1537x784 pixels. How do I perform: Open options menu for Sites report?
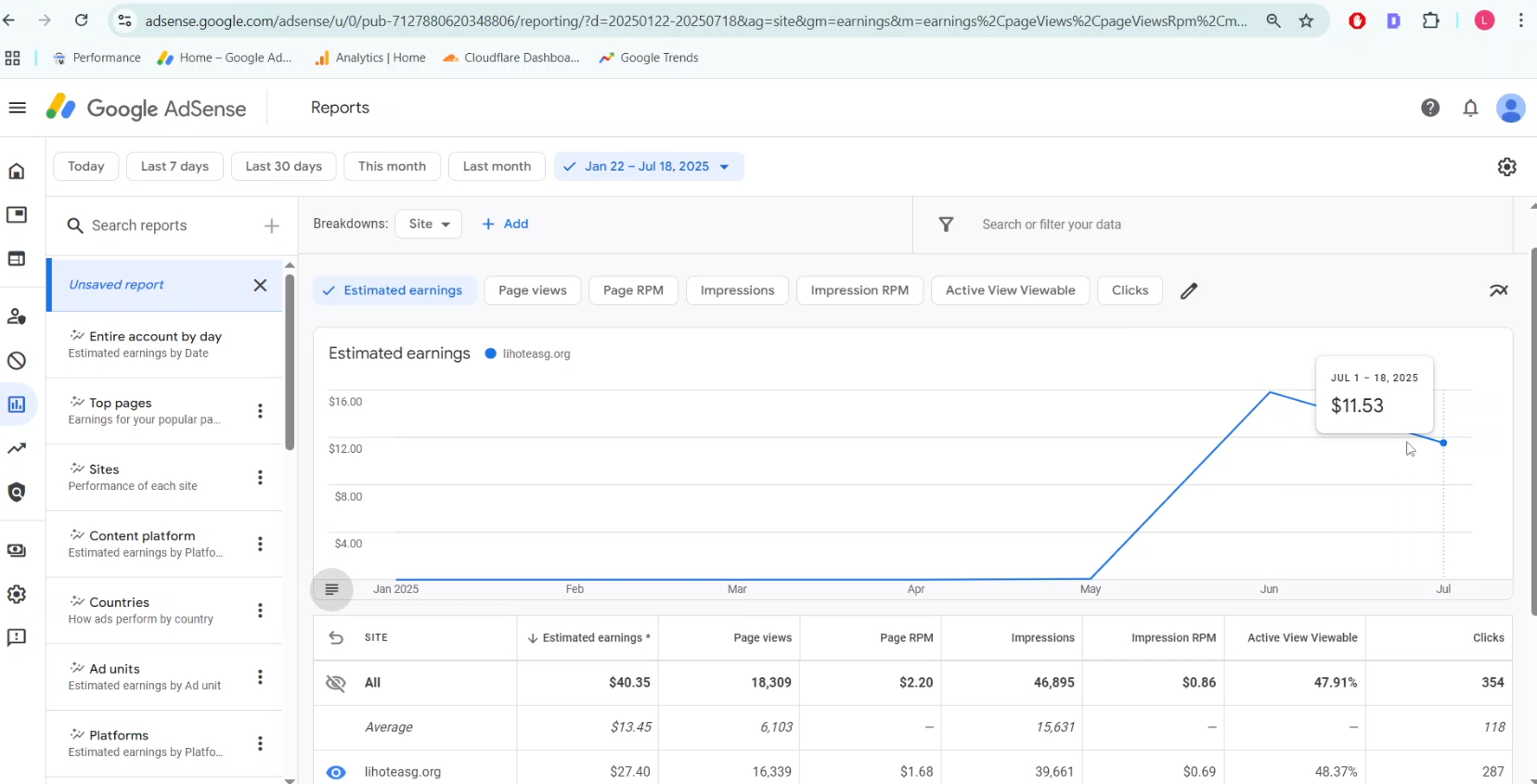click(x=260, y=478)
